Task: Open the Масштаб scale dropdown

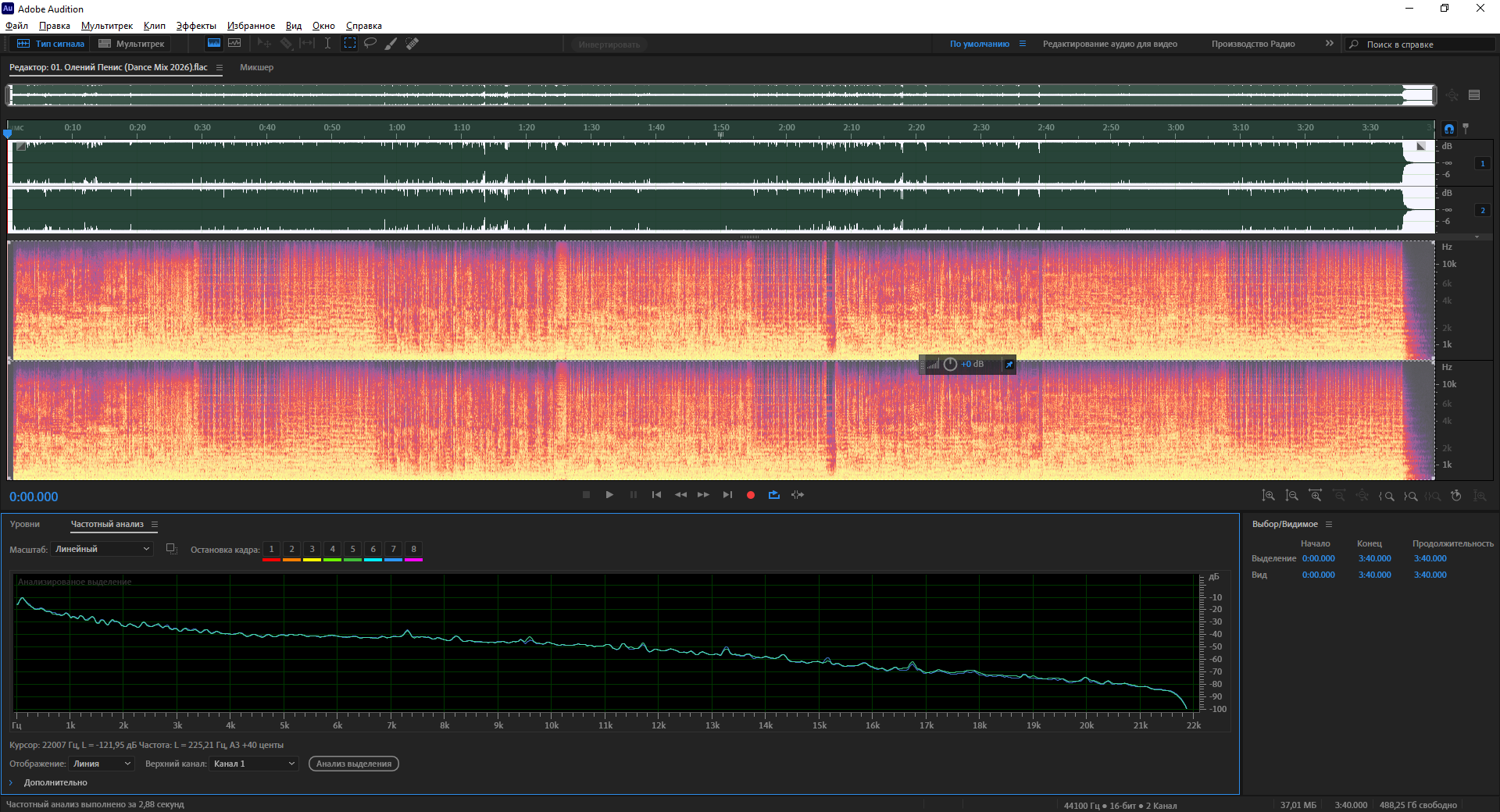Action: coord(102,549)
